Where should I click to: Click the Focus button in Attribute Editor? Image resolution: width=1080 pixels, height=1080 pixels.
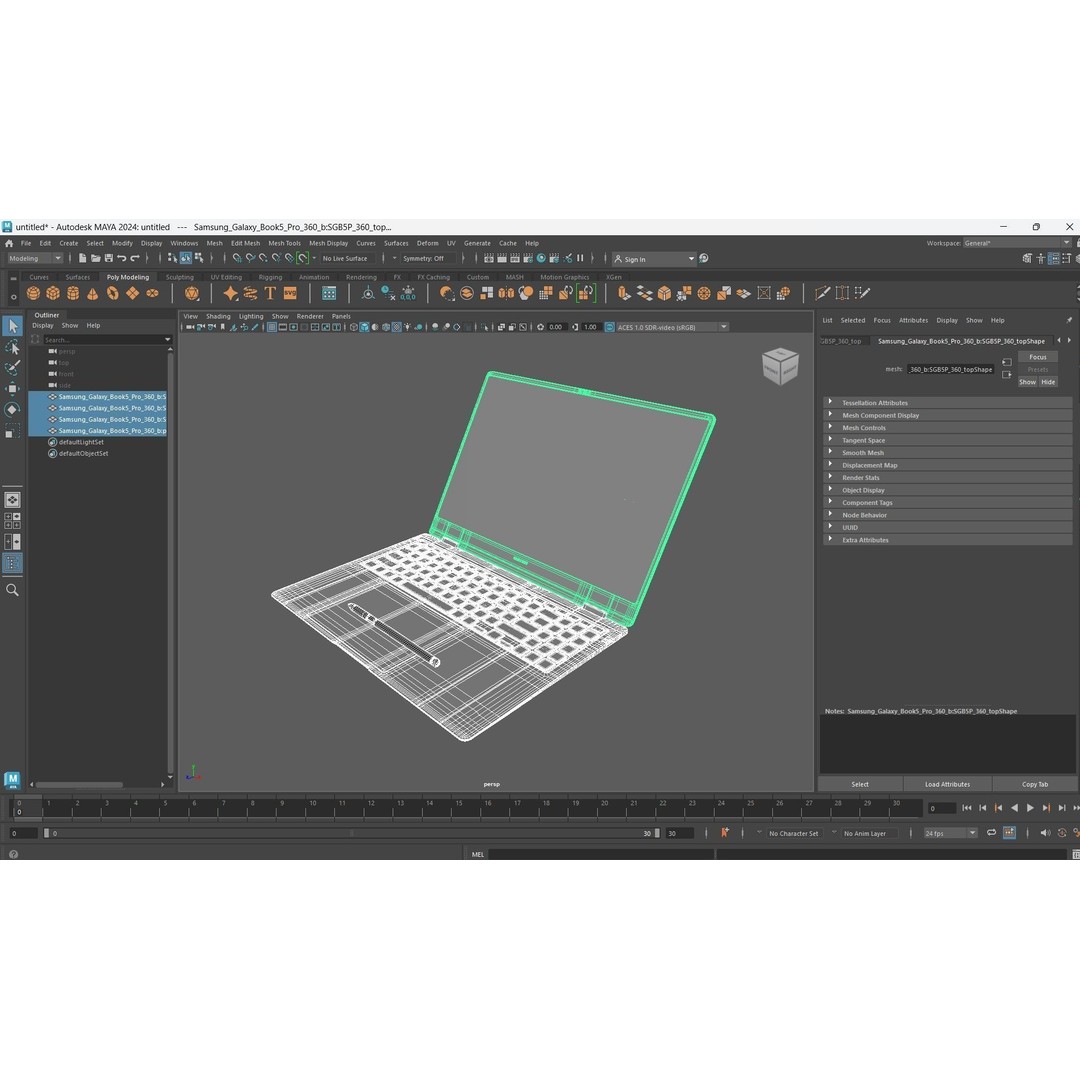pos(1037,357)
